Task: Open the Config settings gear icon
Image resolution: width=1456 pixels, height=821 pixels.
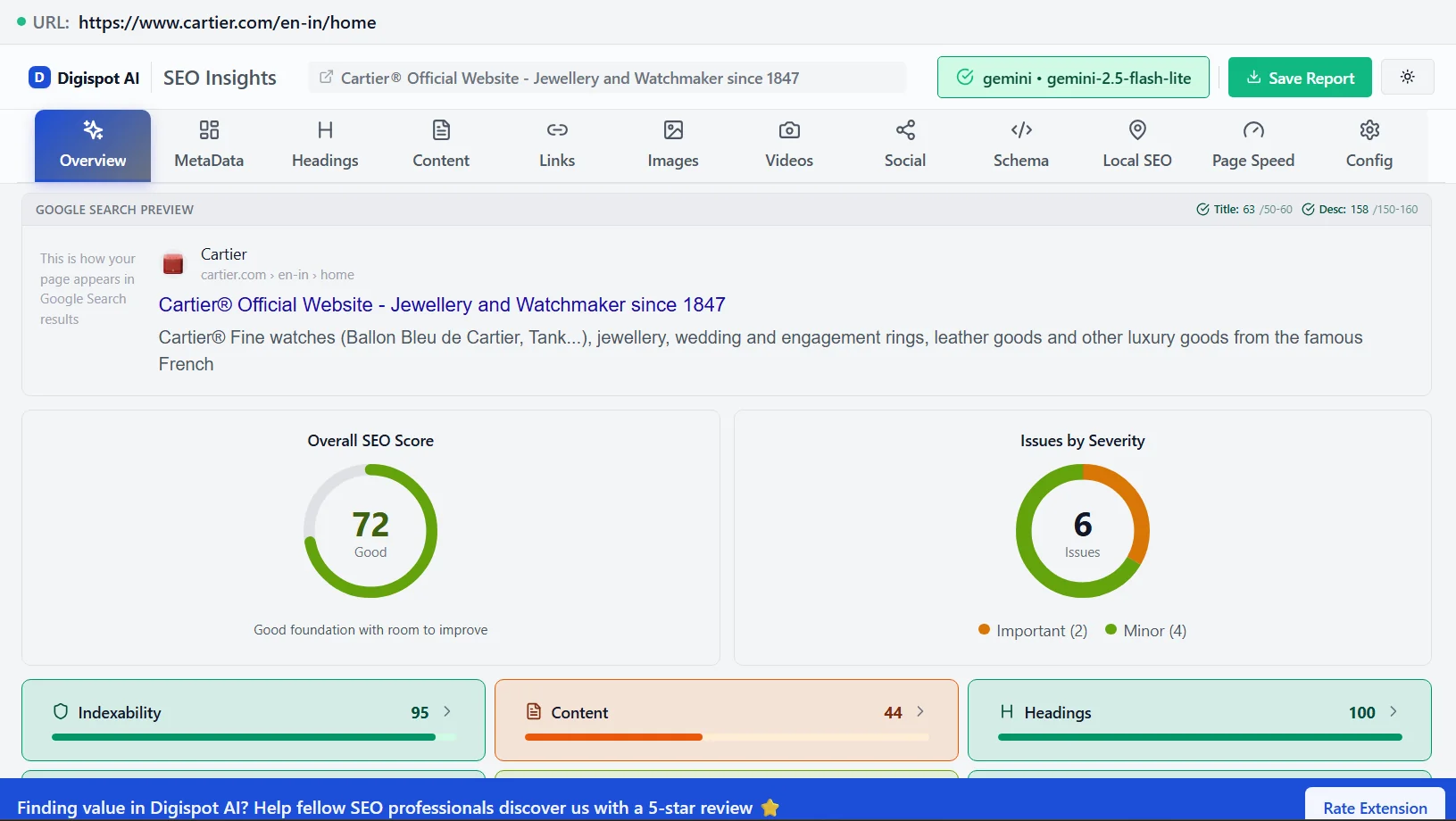Action: coord(1369,130)
